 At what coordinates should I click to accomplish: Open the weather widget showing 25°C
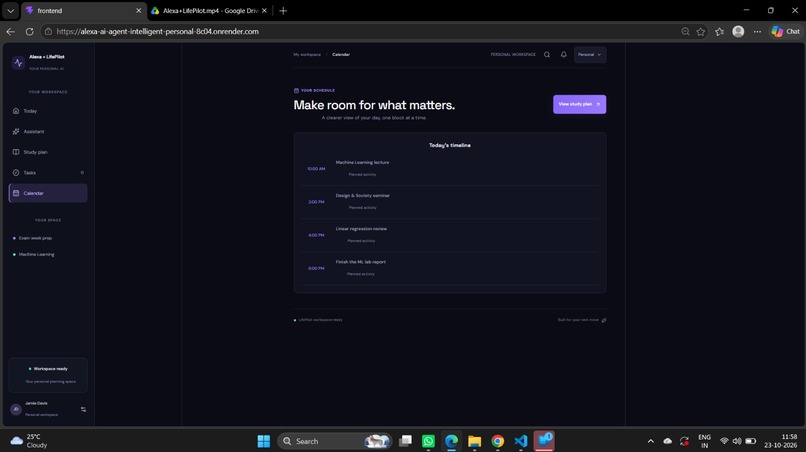tap(29, 441)
